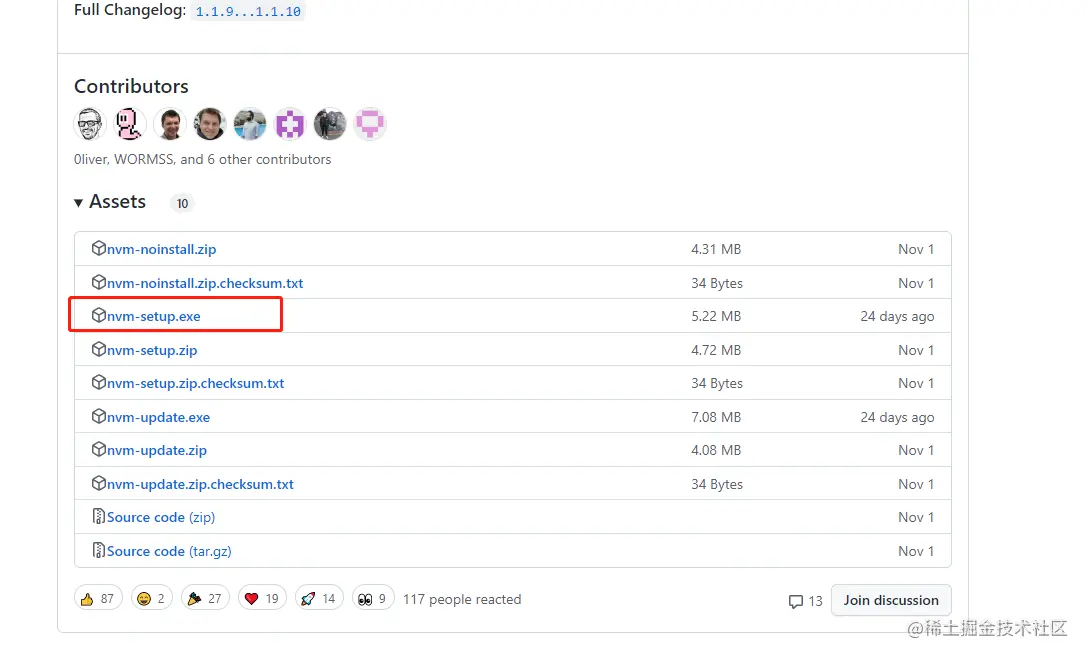Download nvm-update.zip.checksum.txt
The image size is (1087, 658).
[x=200, y=485]
